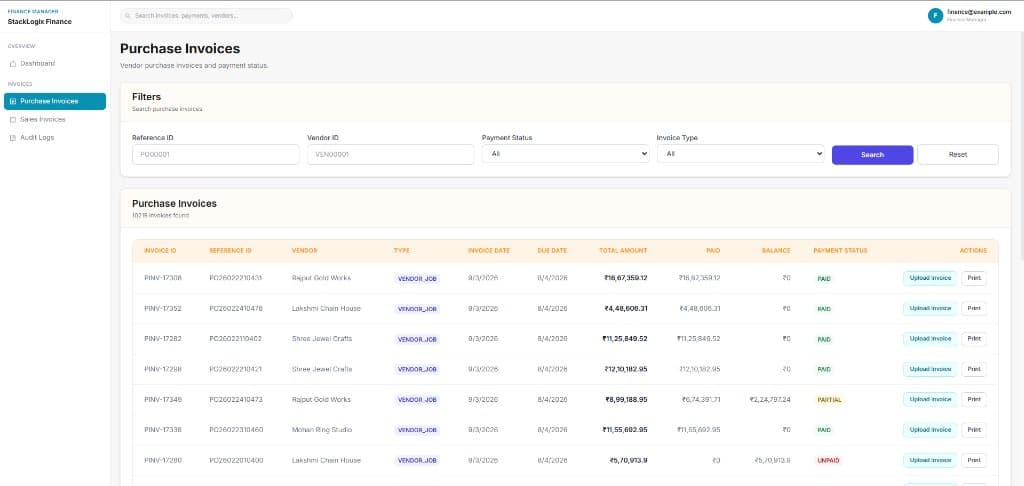Upload invoice for PINV-17308
1024x486 pixels.
930,278
